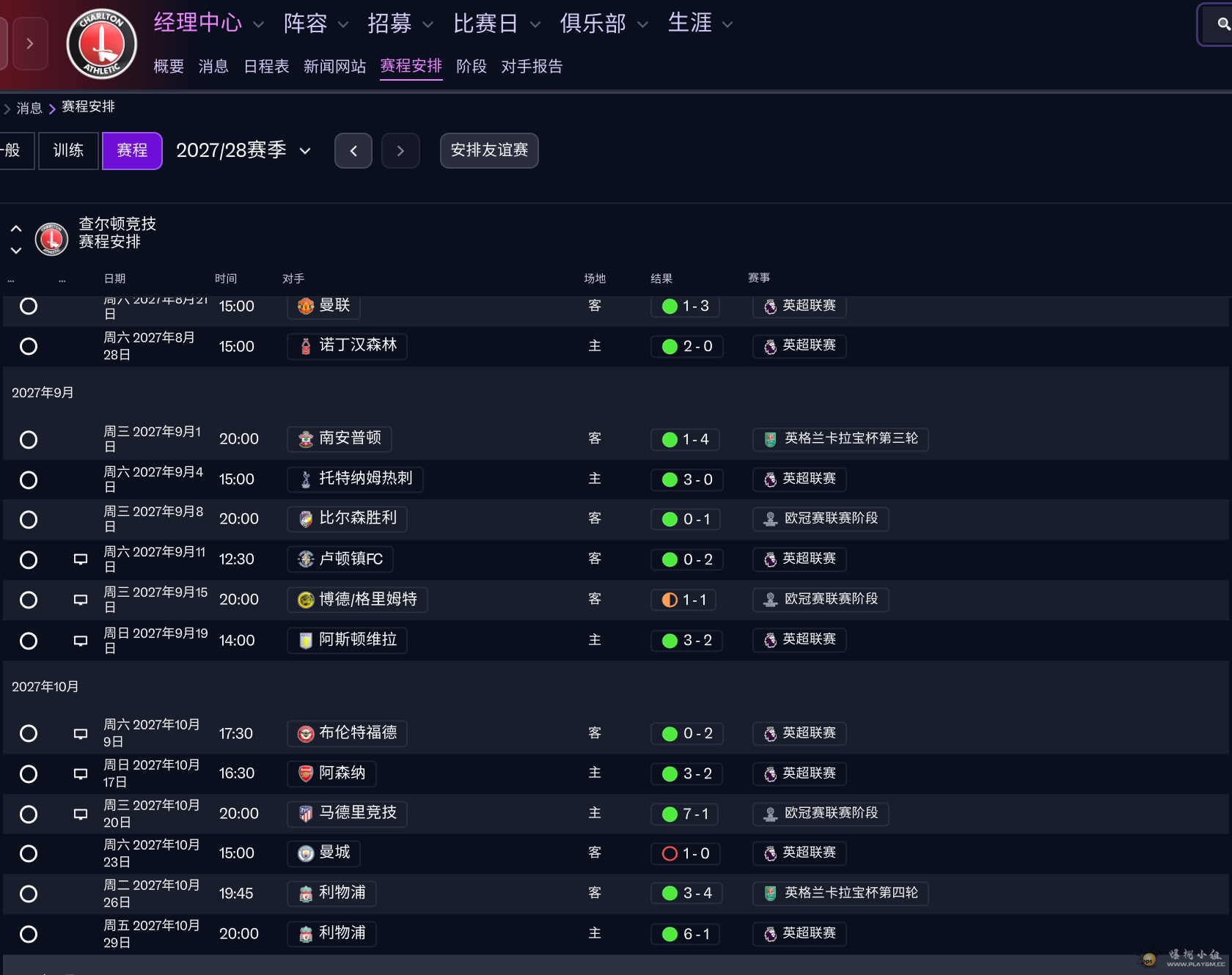Select the Manchester United crest icon

[306, 306]
